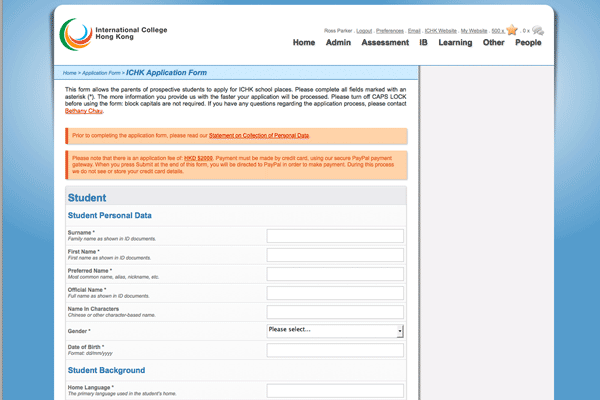Open the Admin menu
The height and width of the screenshot is (400, 600).
(338, 43)
